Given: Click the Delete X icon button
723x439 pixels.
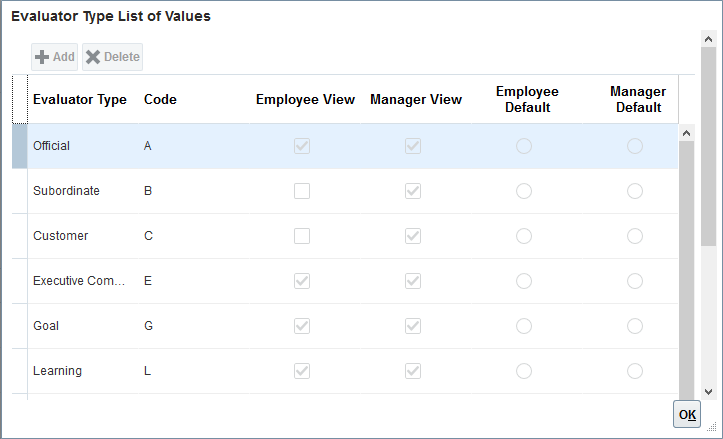Looking at the screenshot, I should [x=112, y=57].
